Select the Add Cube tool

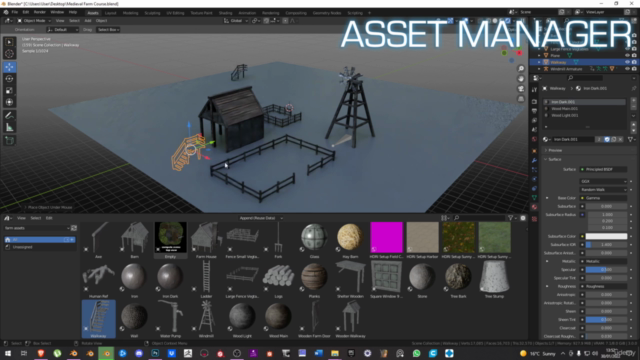click(9, 141)
